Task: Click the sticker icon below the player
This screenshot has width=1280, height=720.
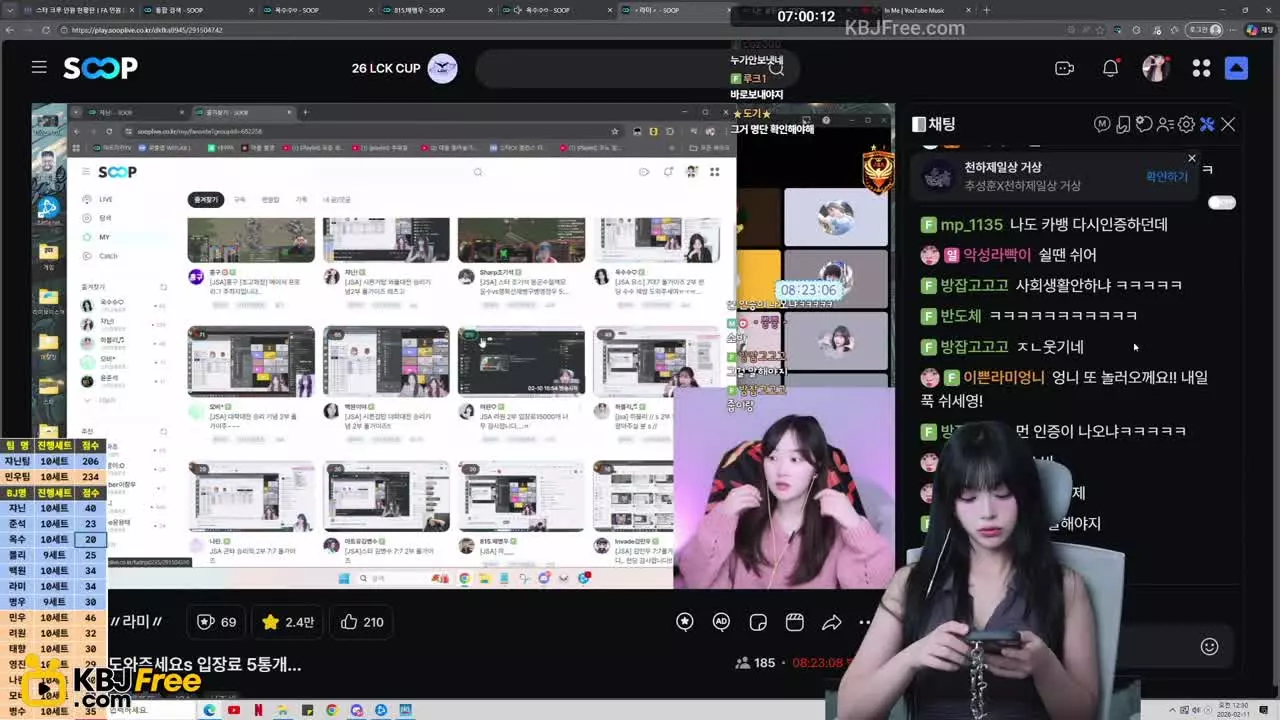Action: (x=758, y=622)
